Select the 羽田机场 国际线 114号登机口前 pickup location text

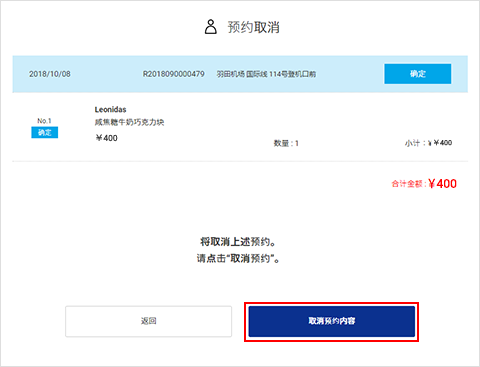(266, 74)
